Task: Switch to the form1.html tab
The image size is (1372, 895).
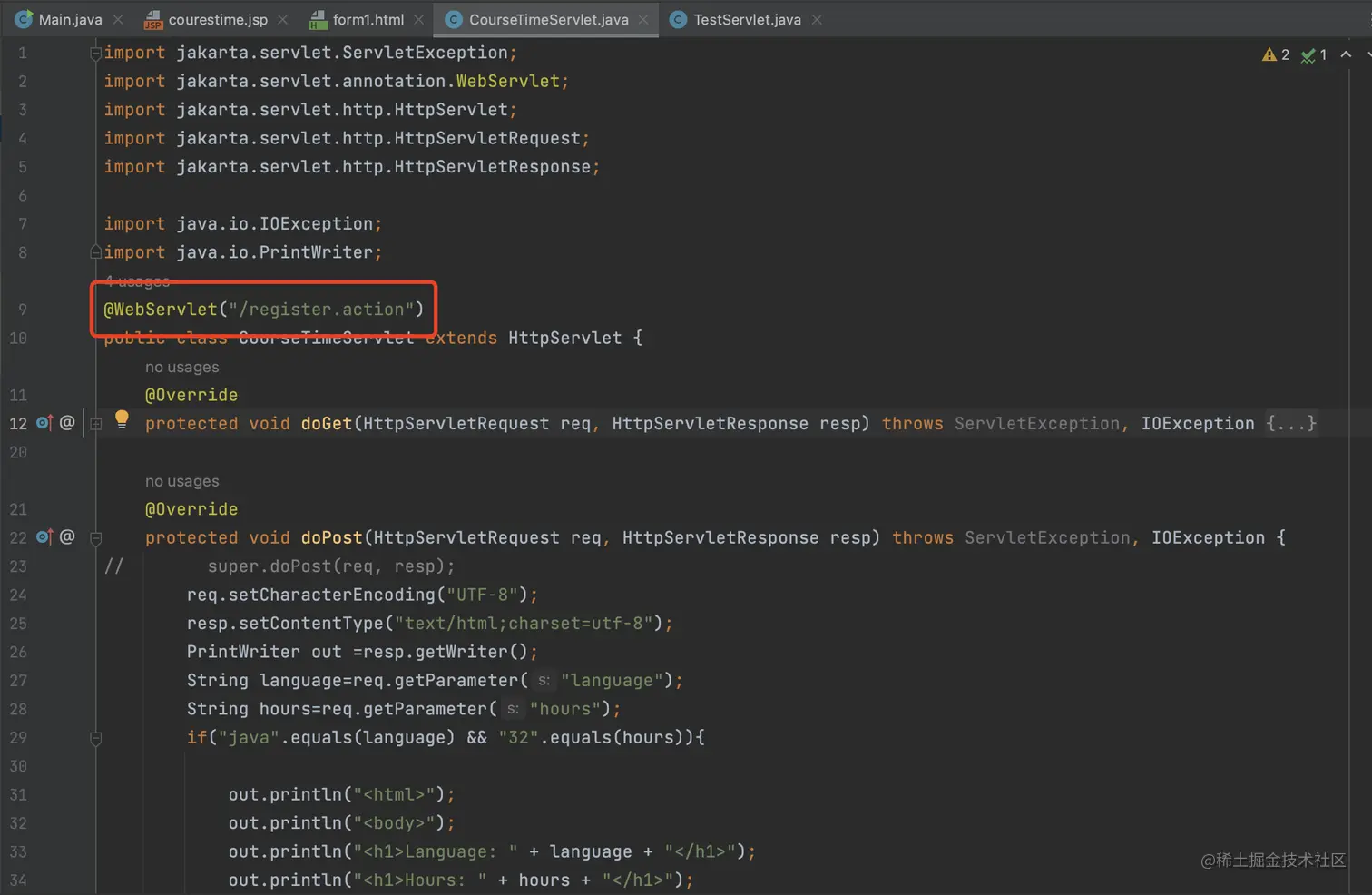Action: 368,19
